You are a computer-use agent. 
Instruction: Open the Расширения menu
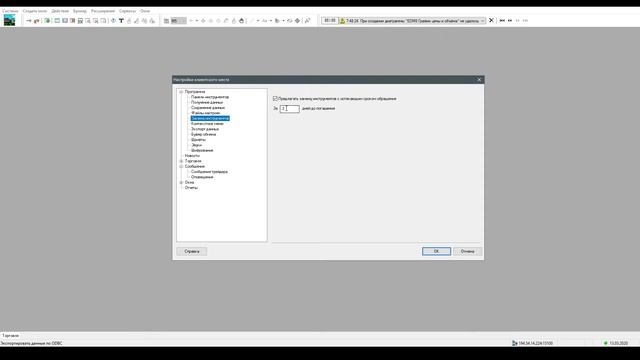[103, 11]
